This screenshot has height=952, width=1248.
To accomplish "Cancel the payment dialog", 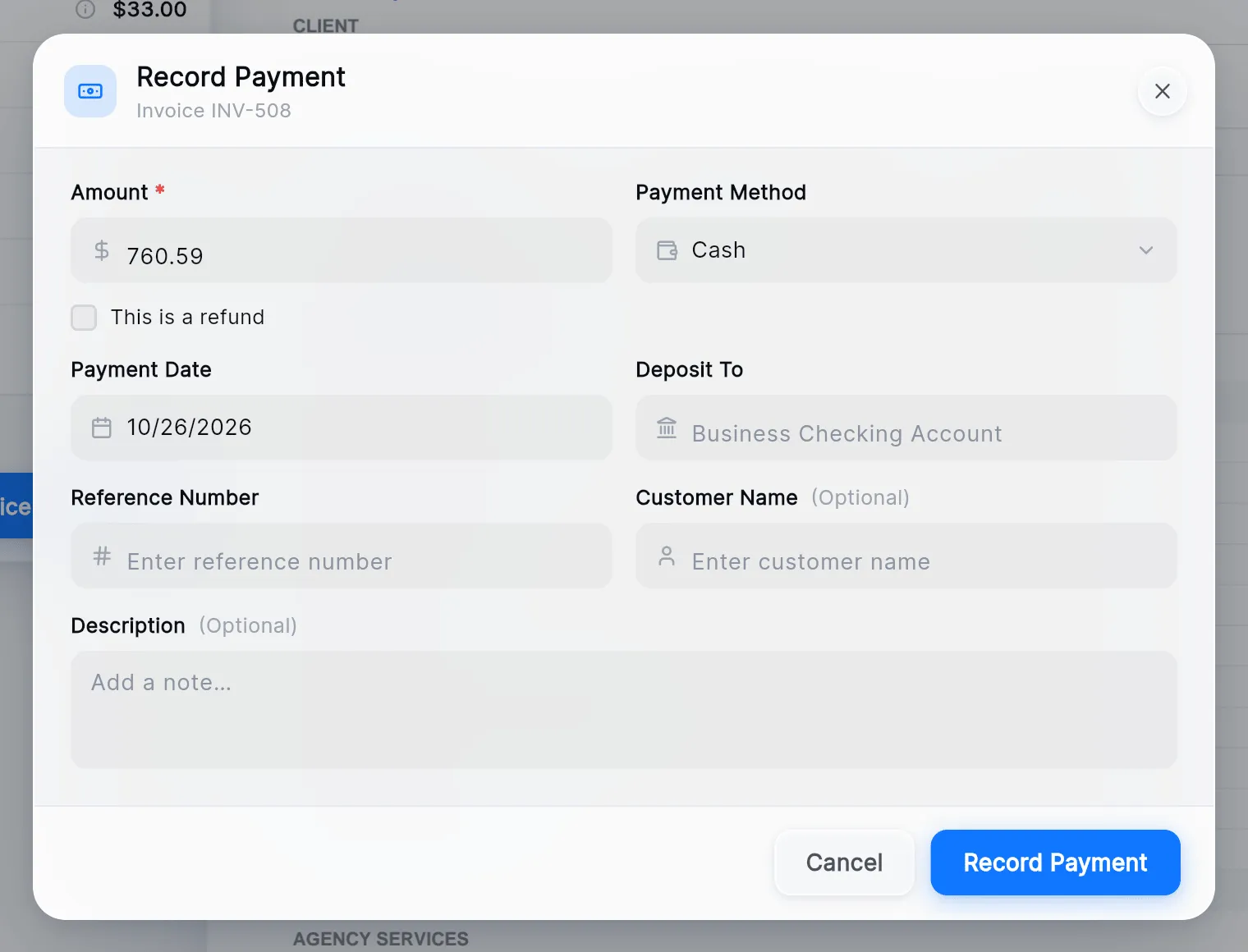I will tap(844, 863).
